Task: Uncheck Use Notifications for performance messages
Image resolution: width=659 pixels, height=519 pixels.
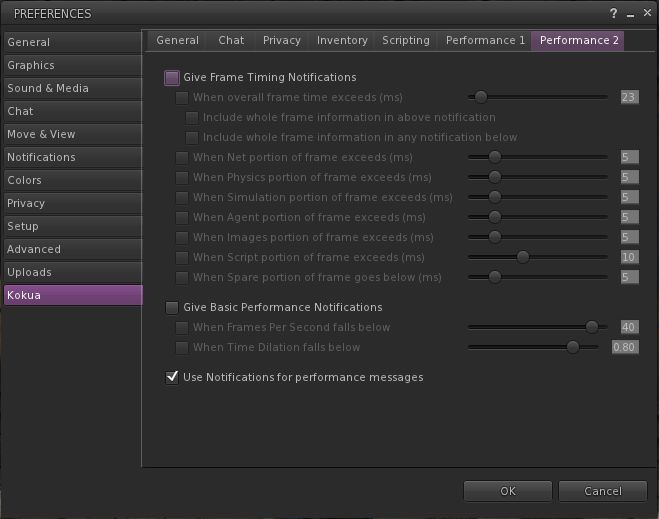Action: tap(172, 377)
